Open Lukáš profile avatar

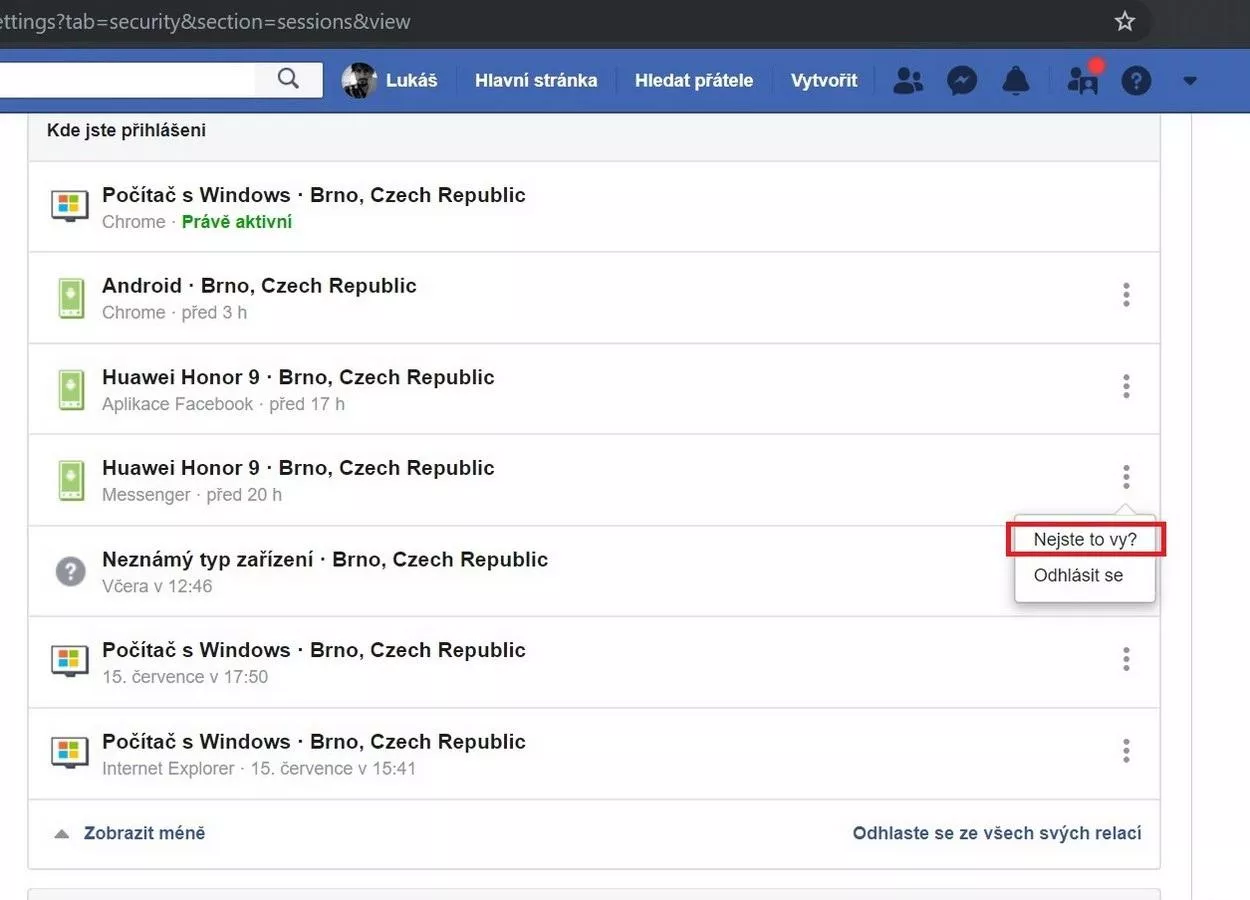pos(359,80)
